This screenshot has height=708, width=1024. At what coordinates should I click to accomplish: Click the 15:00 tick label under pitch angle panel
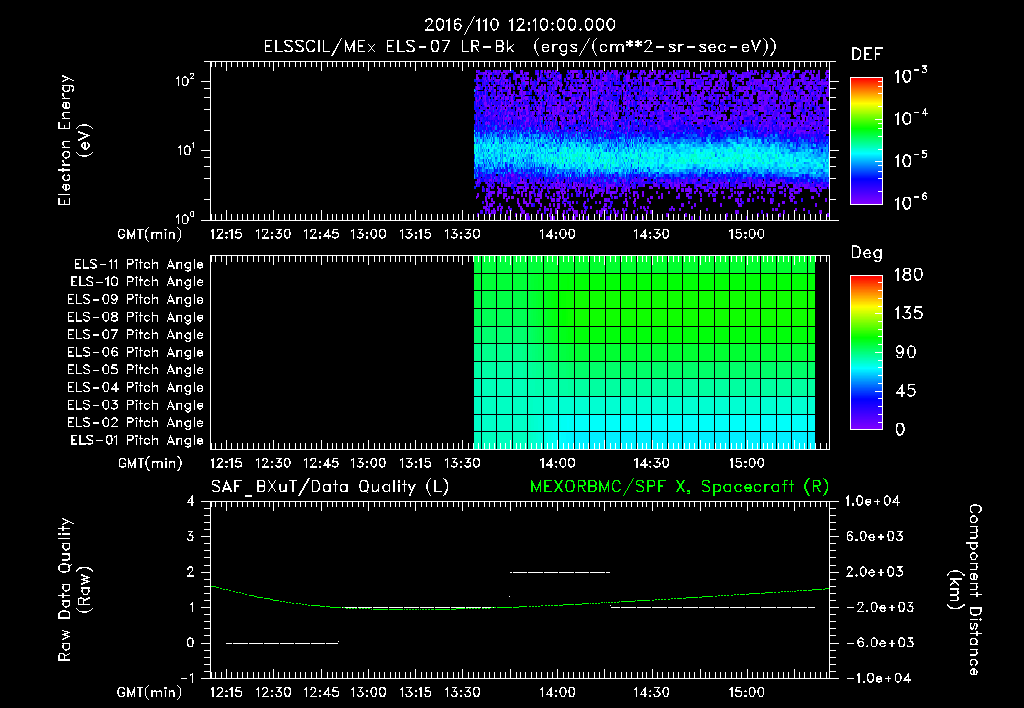746,463
